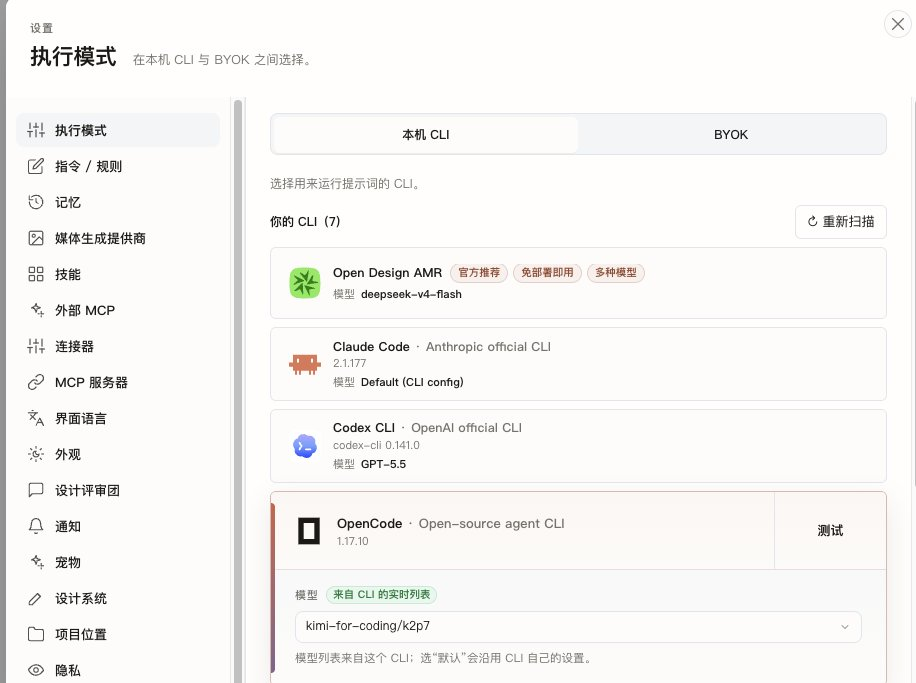Click the 外观 sun icon
Viewport: 916px width, 683px height.
click(36, 454)
